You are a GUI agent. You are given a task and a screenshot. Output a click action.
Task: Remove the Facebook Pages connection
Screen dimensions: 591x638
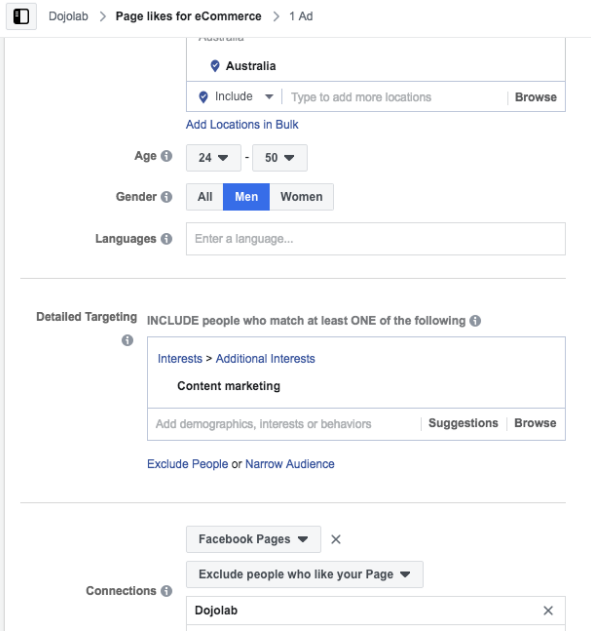(x=336, y=540)
